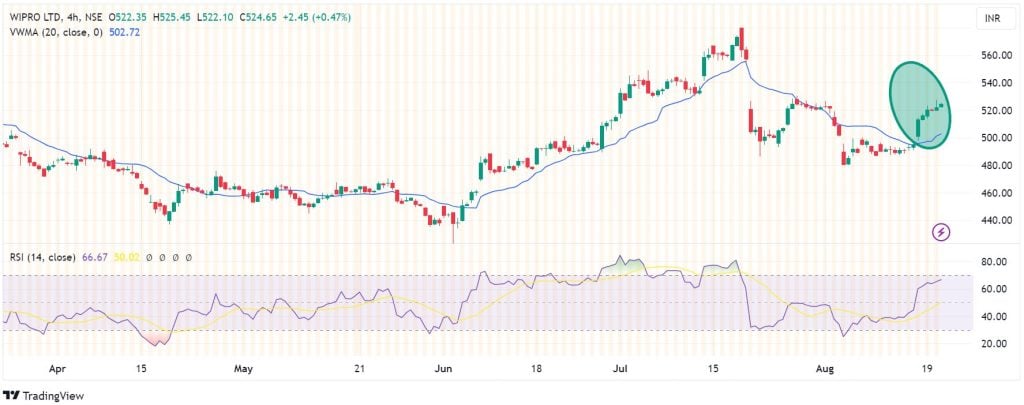Viewport: 1024px width, 405px height.
Task: Click the purple lightning bolt icon
Action: 942,231
